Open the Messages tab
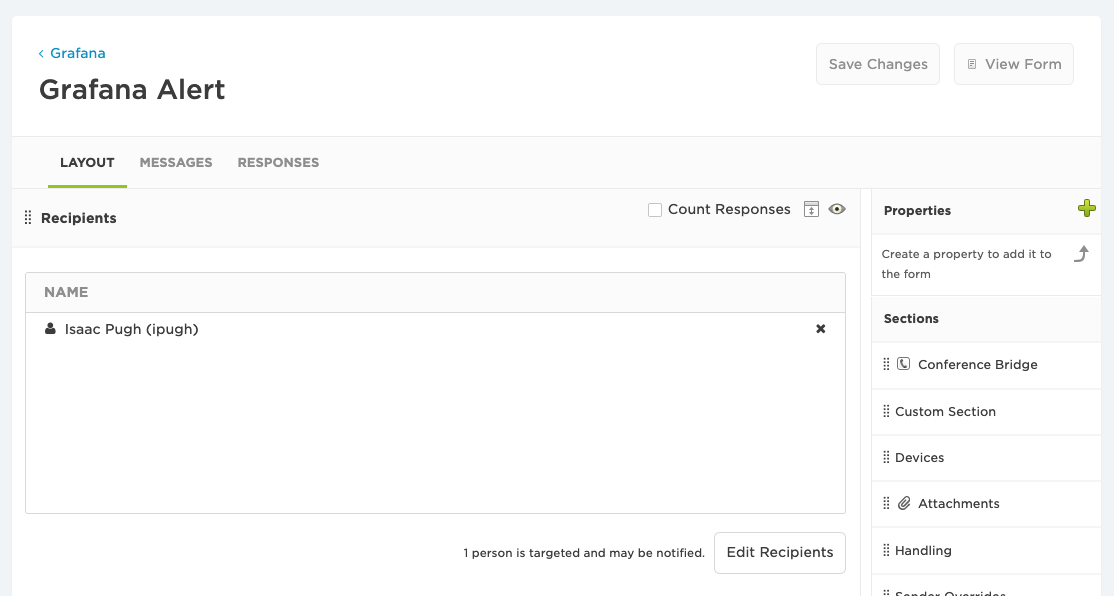The height and width of the screenshot is (596, 1114). [x=175, y=163]
